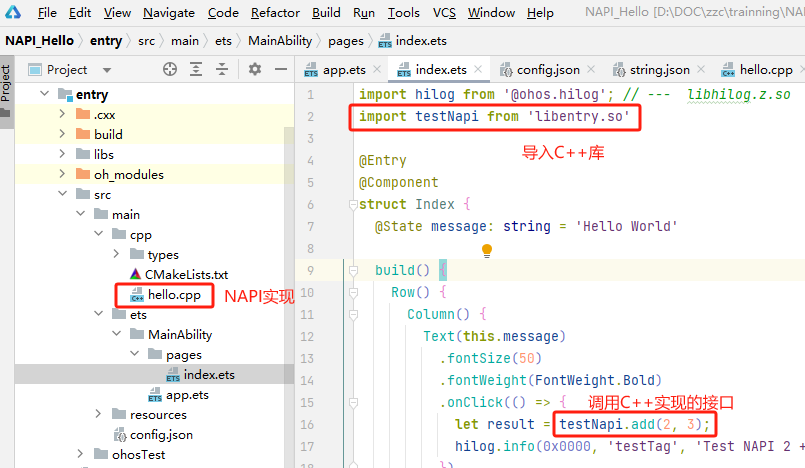Open the Project view dropdown arrow
This screenshot has width=805, height=468.
pos(107,70)
